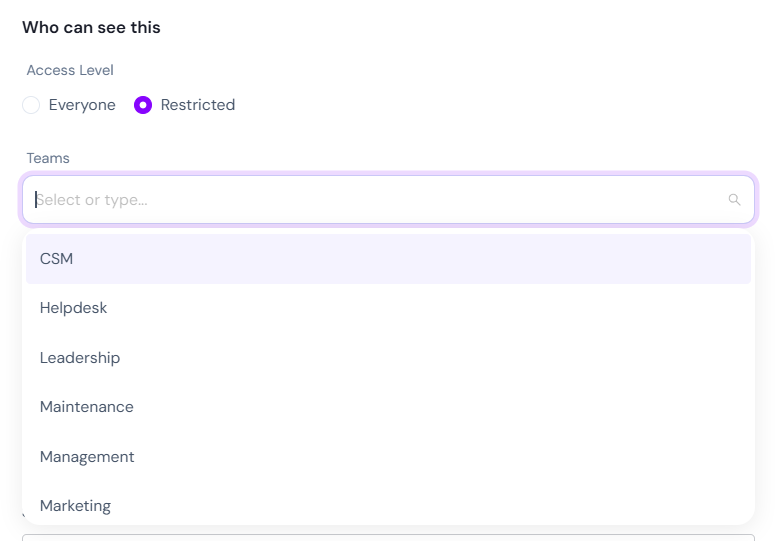Click the Teams field label

click(48, 158)
